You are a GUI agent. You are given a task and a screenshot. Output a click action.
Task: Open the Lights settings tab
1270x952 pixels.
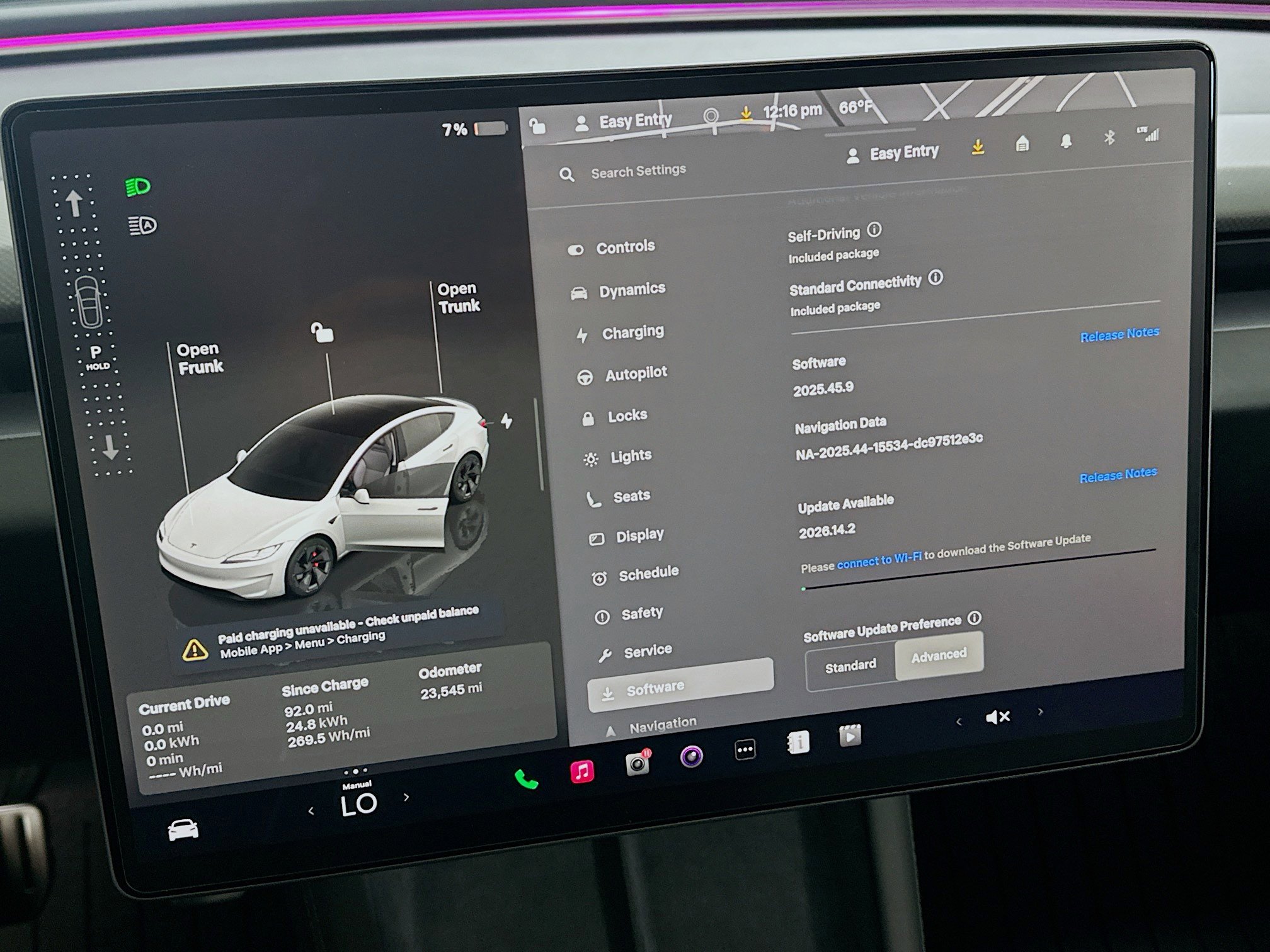617,456
